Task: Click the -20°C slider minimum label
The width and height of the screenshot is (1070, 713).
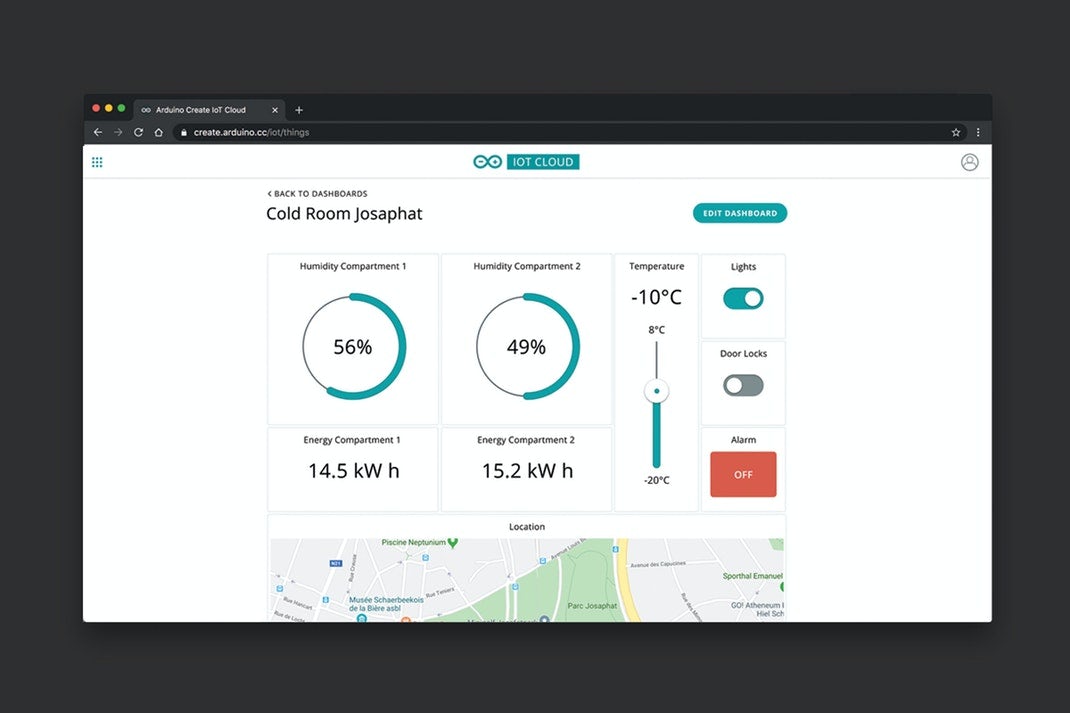Action: [656, 480]
